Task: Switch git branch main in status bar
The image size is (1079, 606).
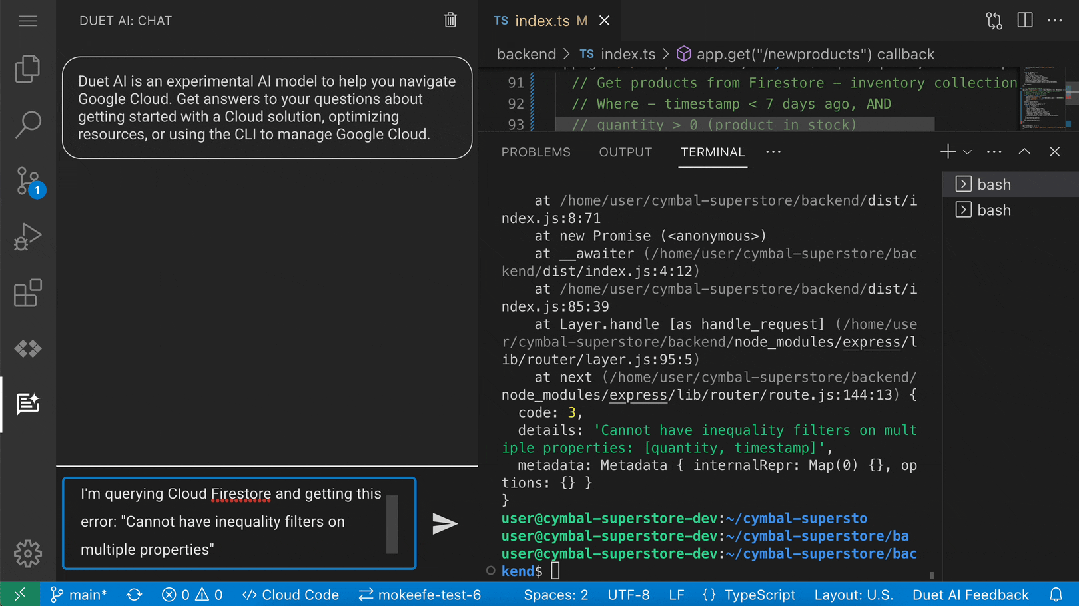Action: click(78, 594)
